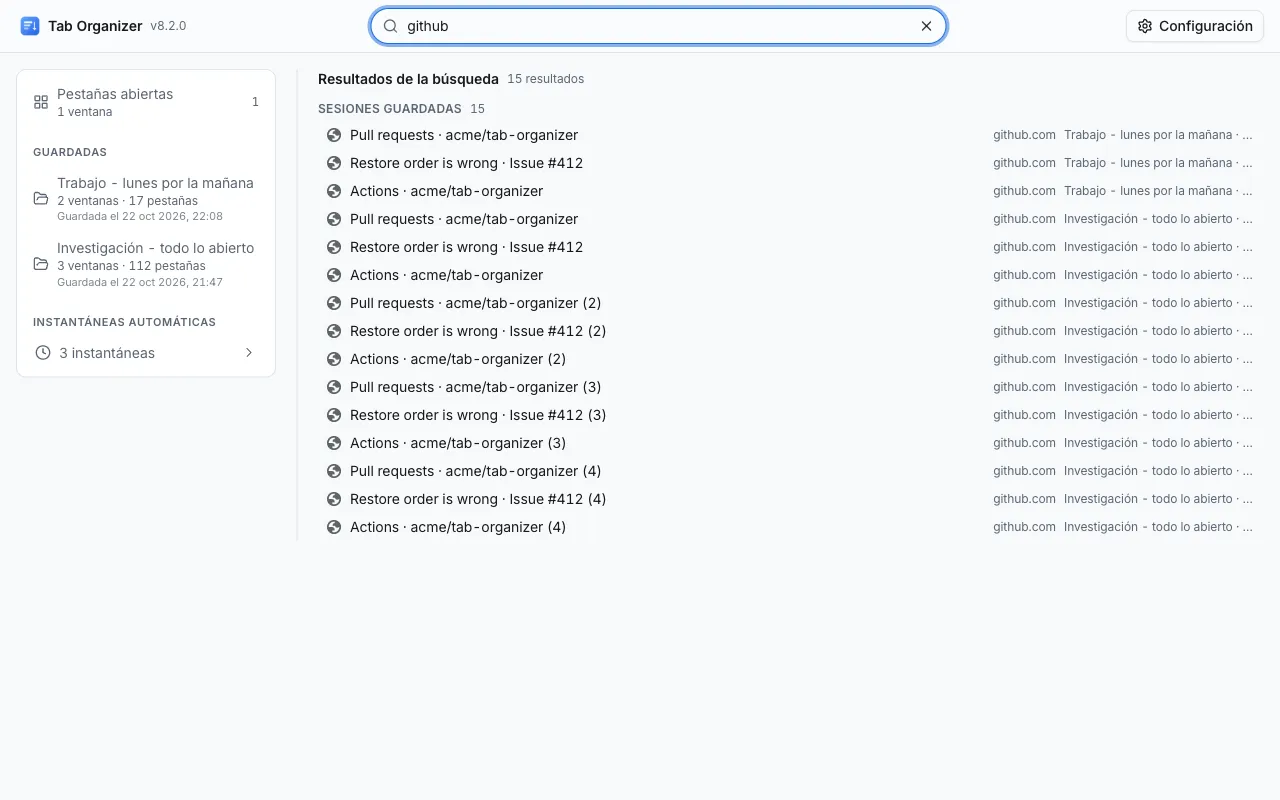This screenshot has width=1280, height=800.
Task: Open unnumbered Pull requests result from Investigación
Action: point(789,219)
